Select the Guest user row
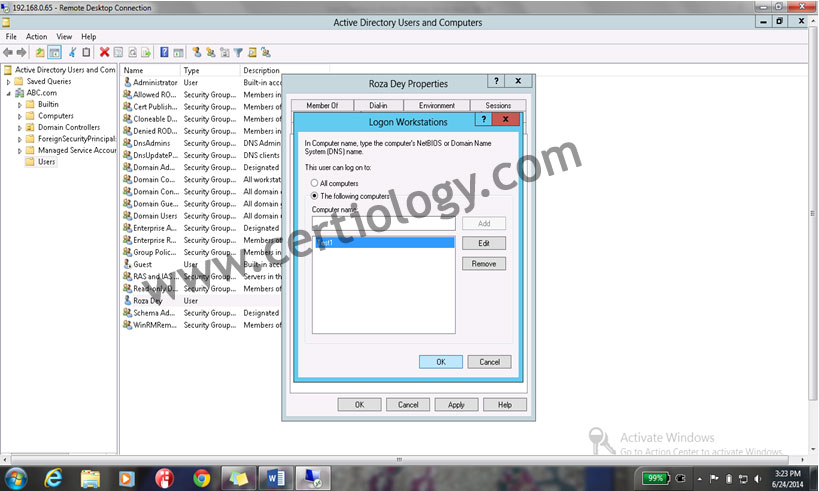The width and height of the screenshot is (819, 491). [x=201, y=264]
